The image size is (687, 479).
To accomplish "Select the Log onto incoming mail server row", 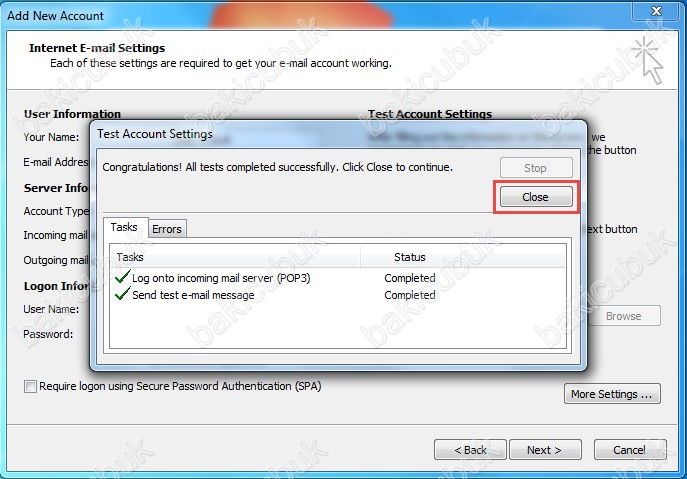I will tap(220, 278).
